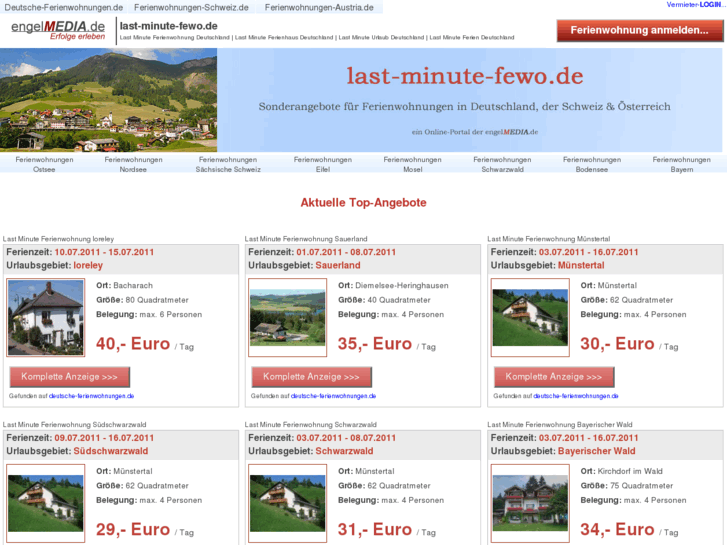This screenshot has width=727, height=545.
Task: Open Last Minute Urlaub Deutschland link
Action: click(381, 38)
